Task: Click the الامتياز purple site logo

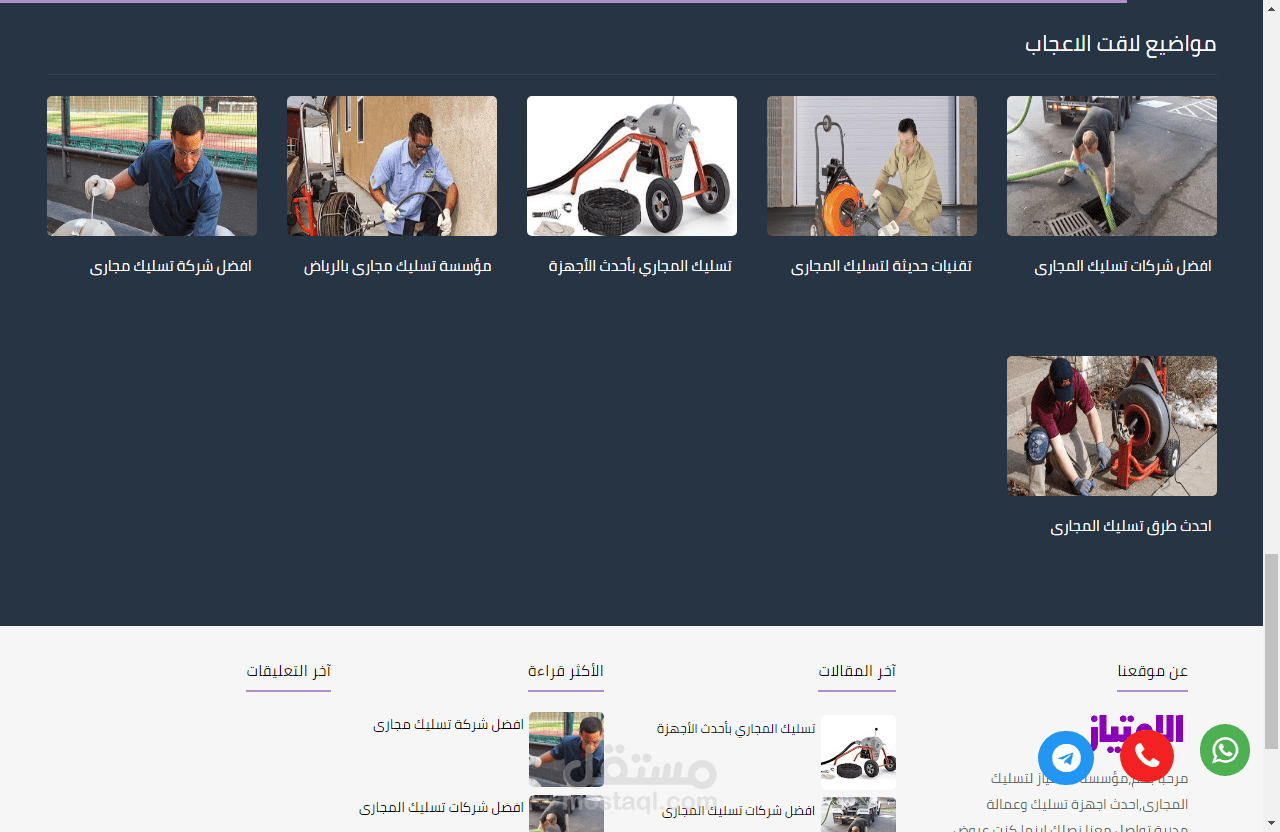Action: pos(1137,731)
